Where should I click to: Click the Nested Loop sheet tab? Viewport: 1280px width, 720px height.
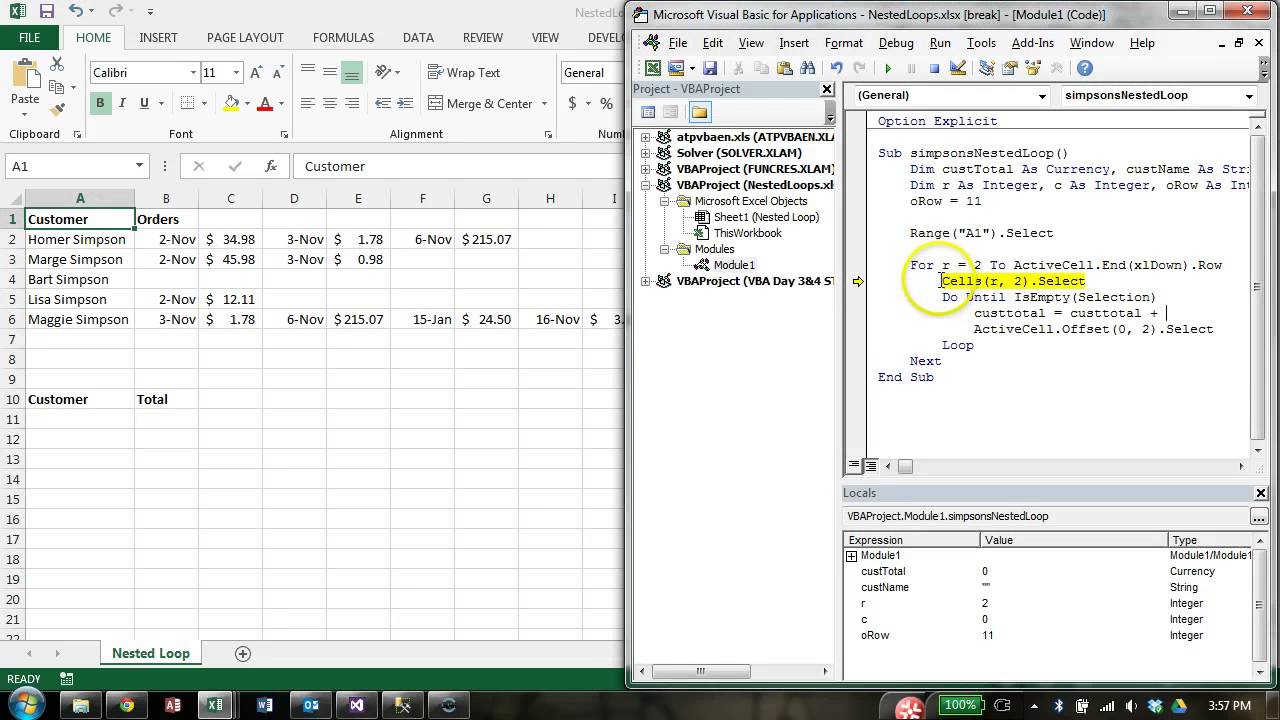pyautogui.click(x=151, y=653)
